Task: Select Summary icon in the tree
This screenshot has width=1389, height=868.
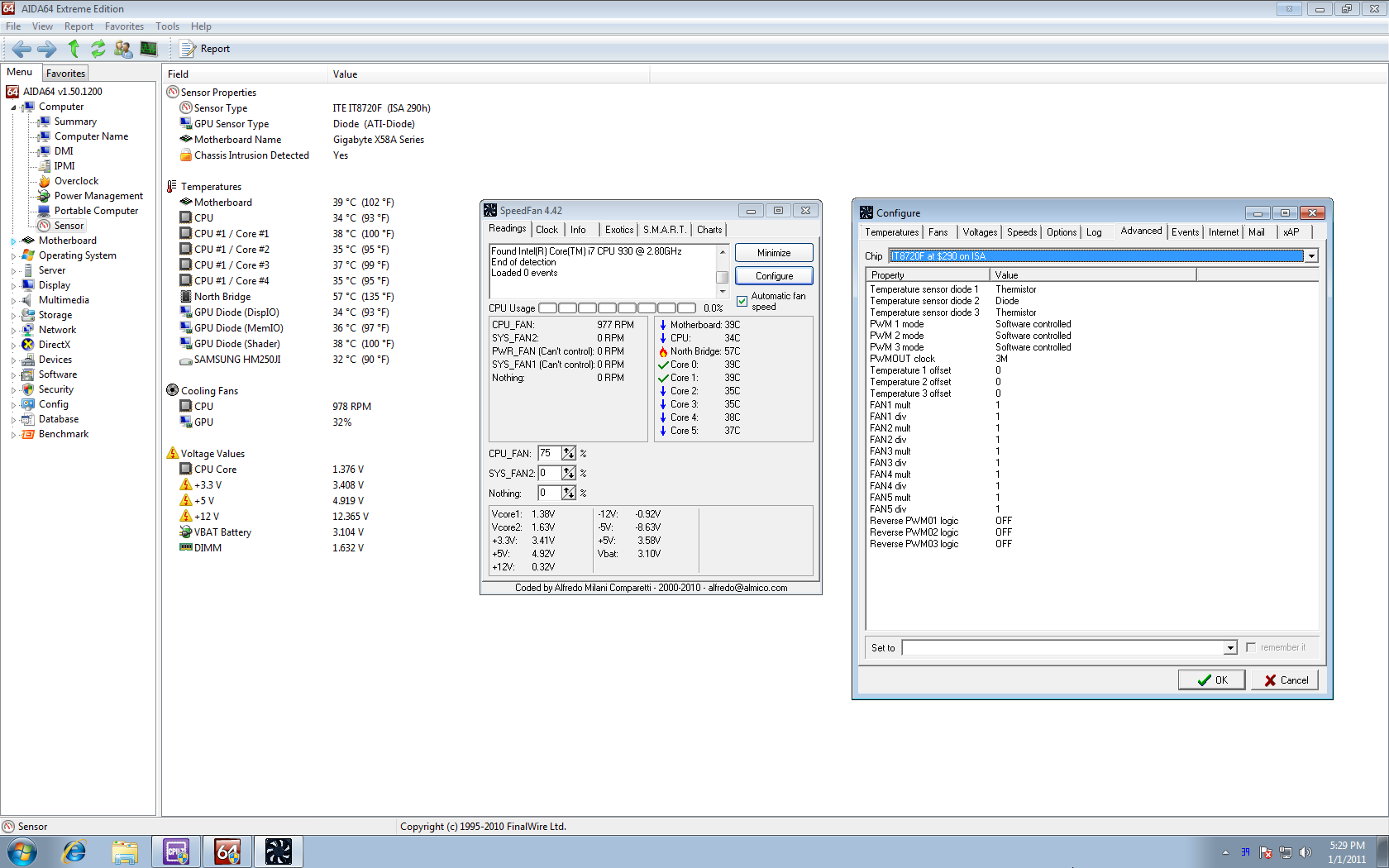Action: (x=45, y=122)
